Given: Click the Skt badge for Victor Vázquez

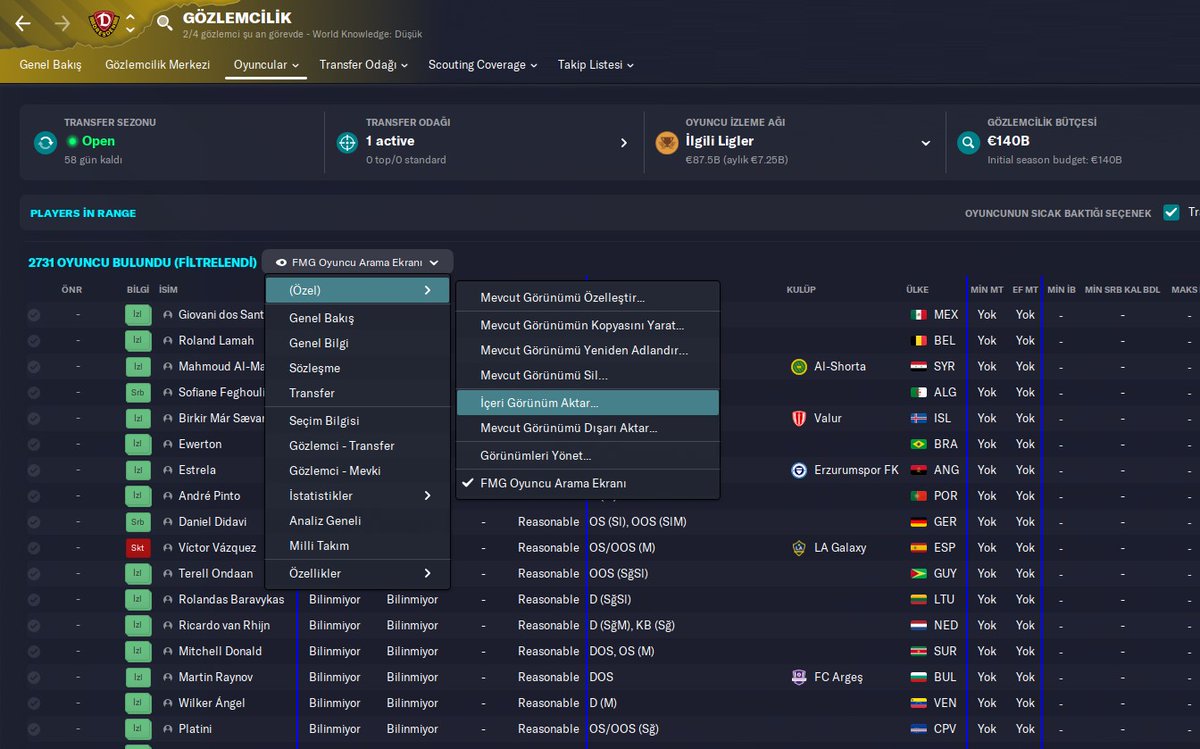Looking at the screenshot, I should click(138, 548).
